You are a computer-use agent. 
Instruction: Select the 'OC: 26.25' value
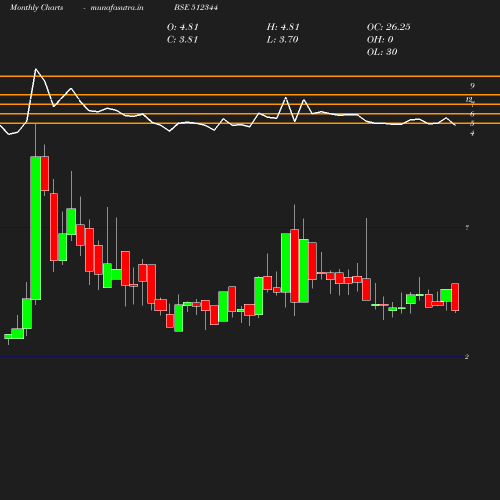point(389,27)
